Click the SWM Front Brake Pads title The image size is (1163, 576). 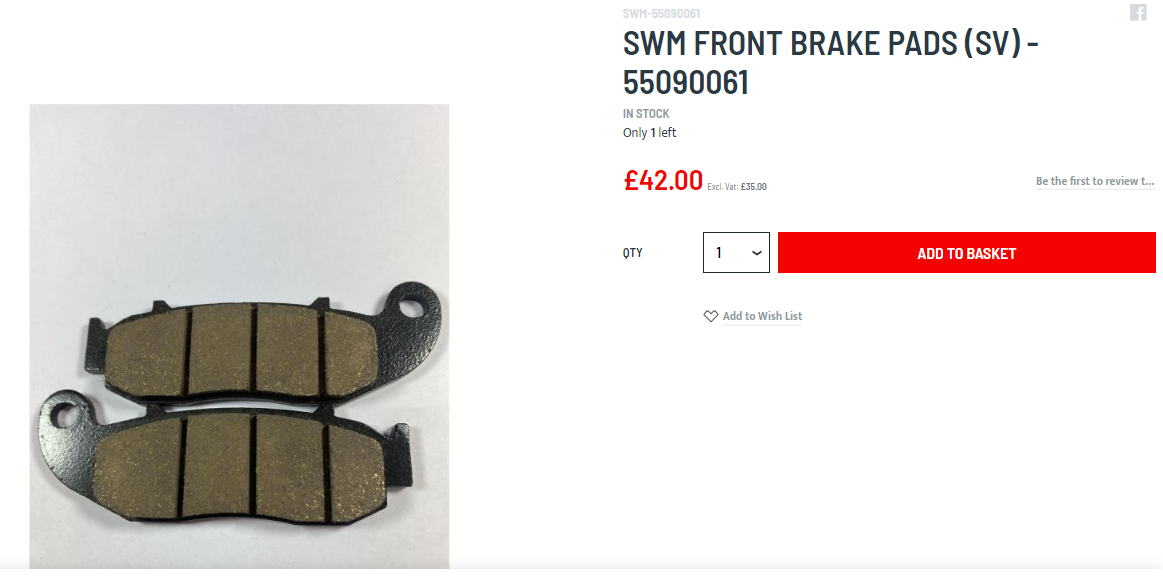click(x=831, y=64)
